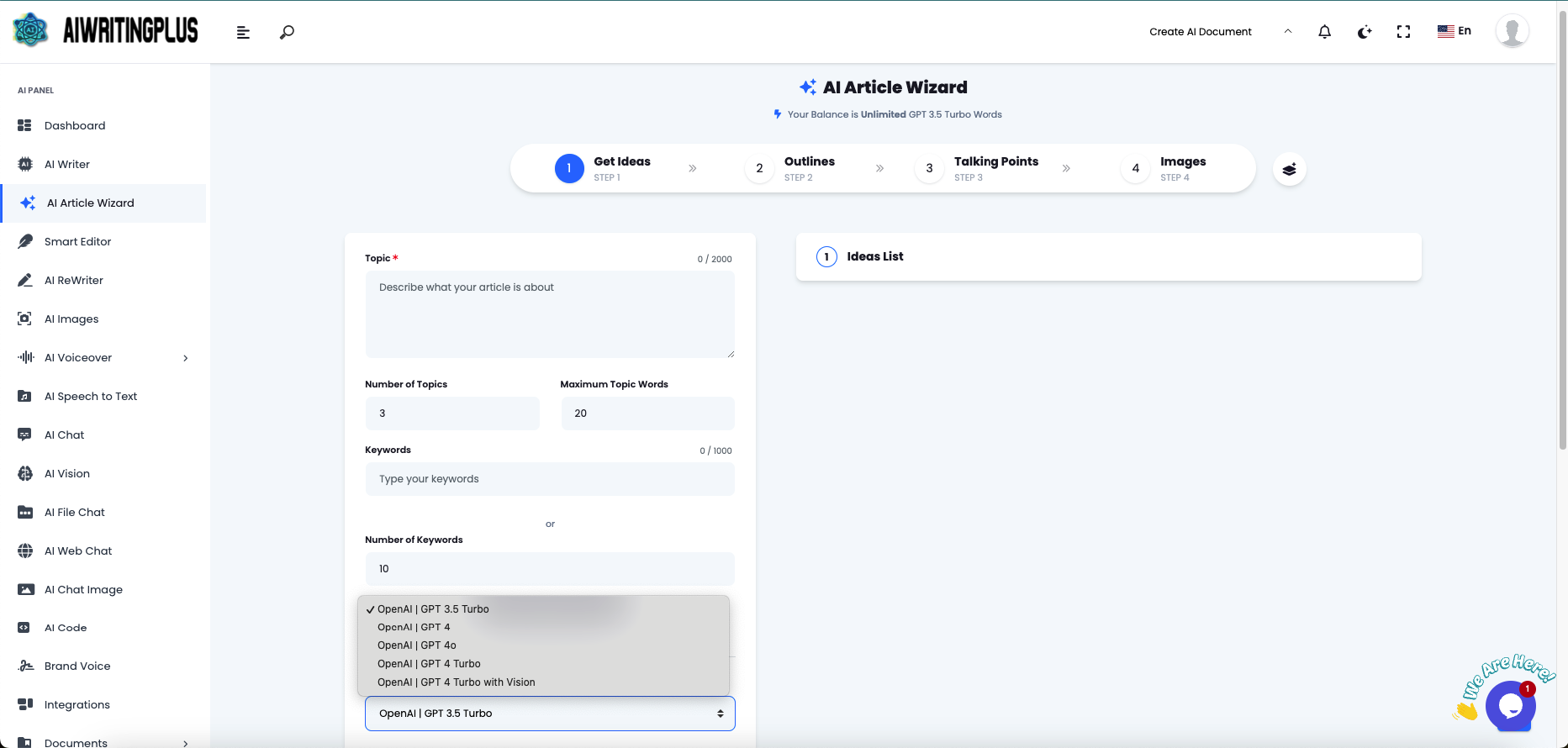Toggle dark mode with the moon icon
The image size is (1568, 748).
(x=1364, y=32)
